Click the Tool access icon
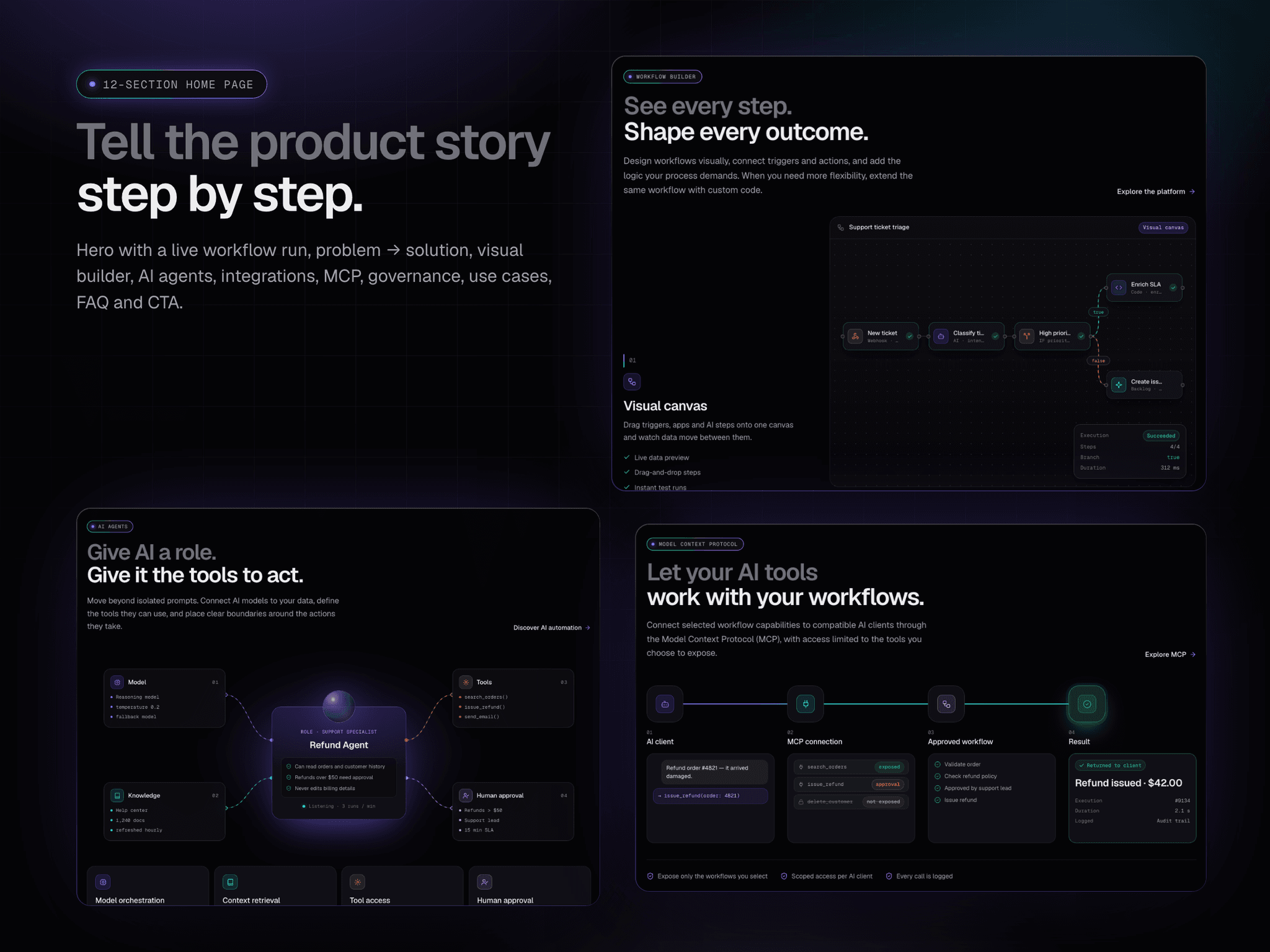This screenshot has height=952, width=1270. (357, 882)
